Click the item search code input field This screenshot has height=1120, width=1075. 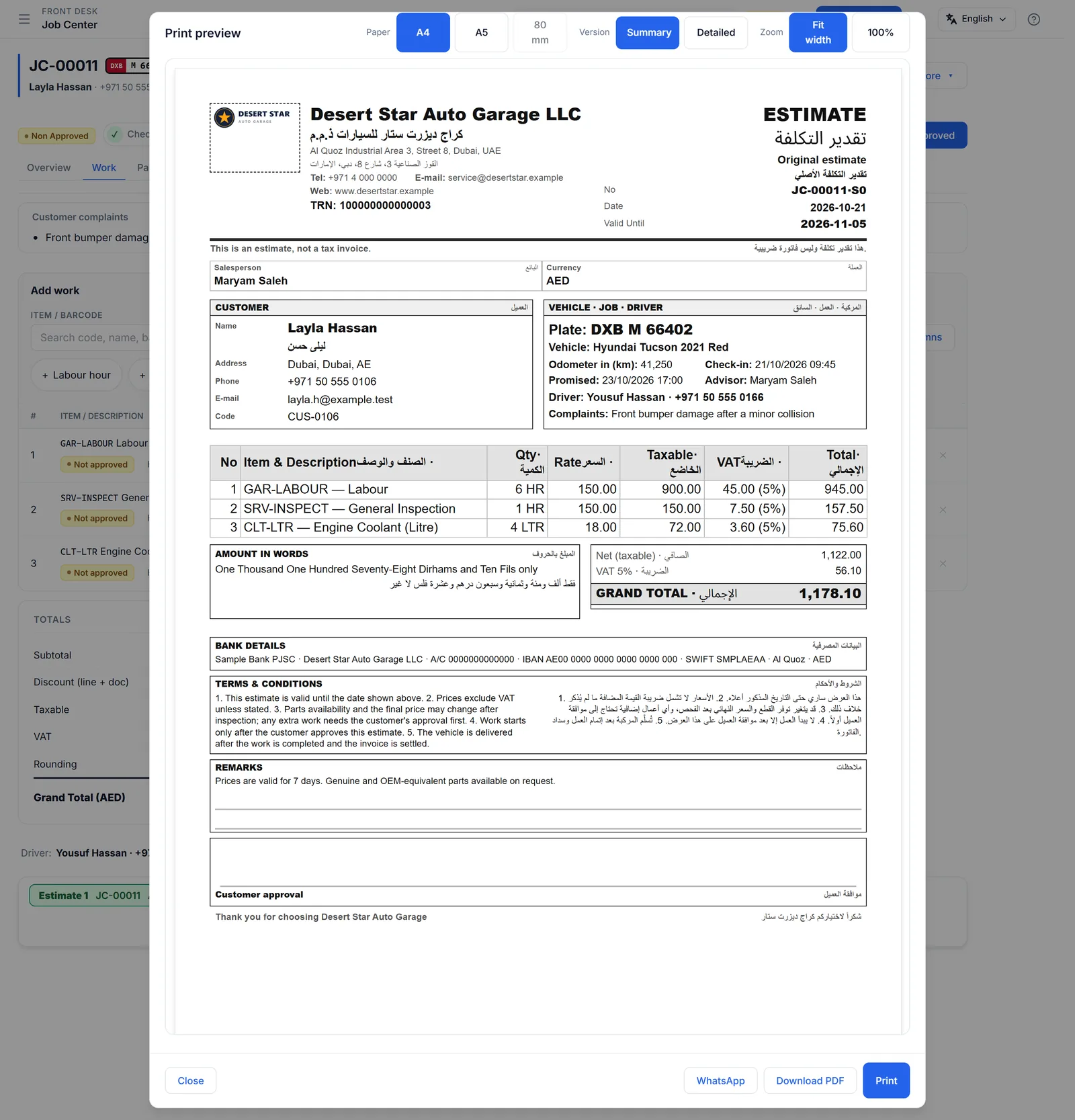91,337
